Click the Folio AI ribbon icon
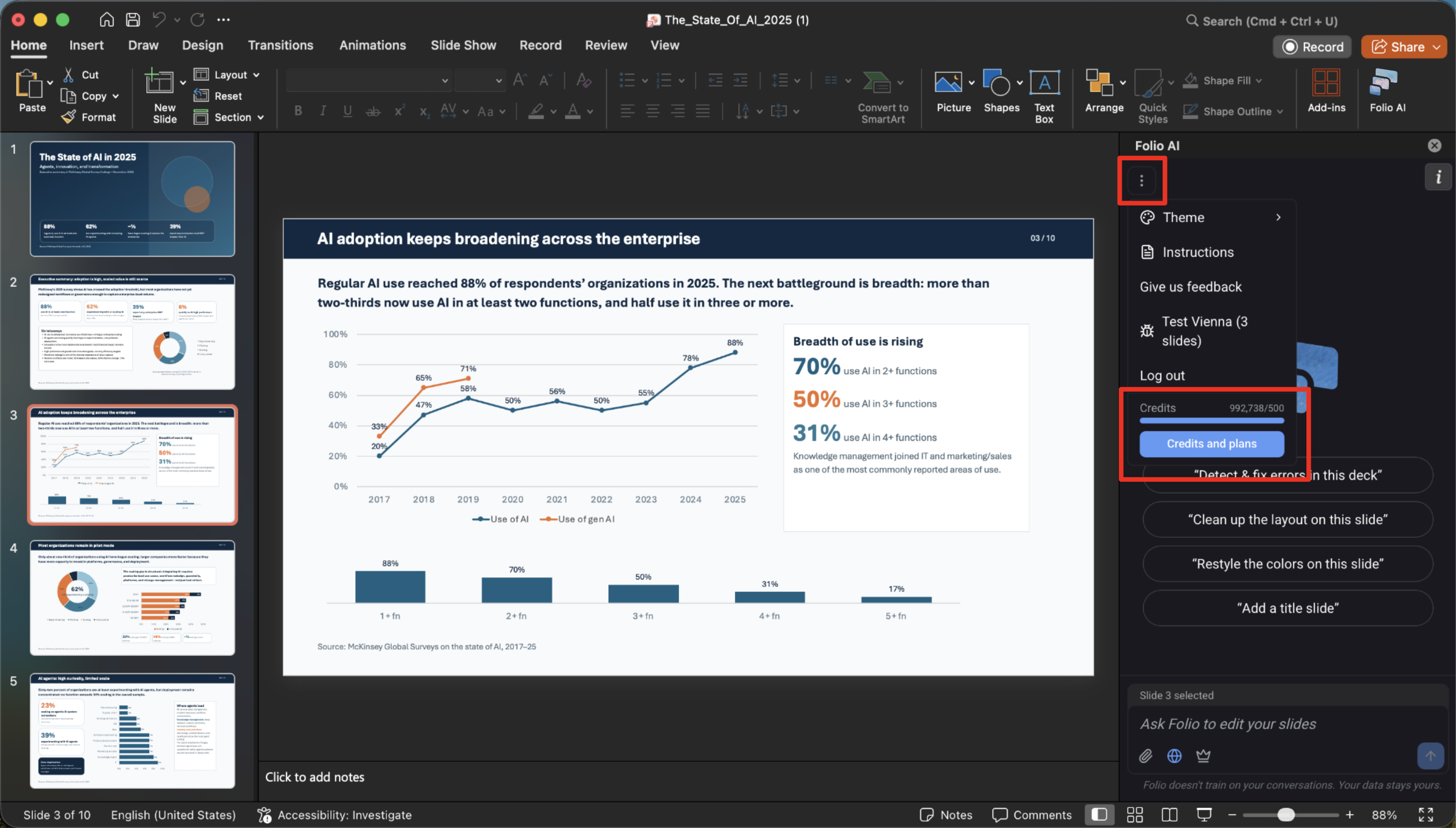This screenshot has width=1456, height=828. coord(1387,92)
